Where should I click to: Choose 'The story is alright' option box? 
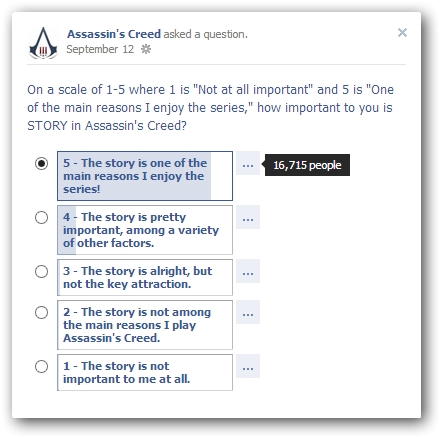pyautogui.click(x=145, y=278)
